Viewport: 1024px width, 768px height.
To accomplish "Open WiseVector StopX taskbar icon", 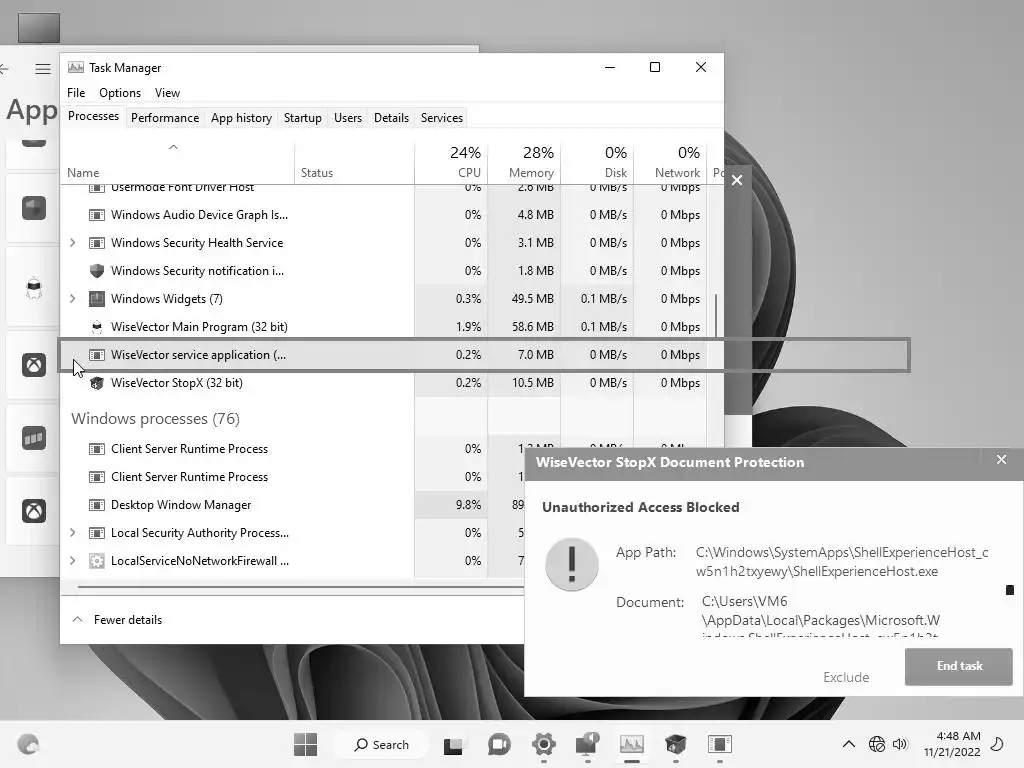I will 675,744.
